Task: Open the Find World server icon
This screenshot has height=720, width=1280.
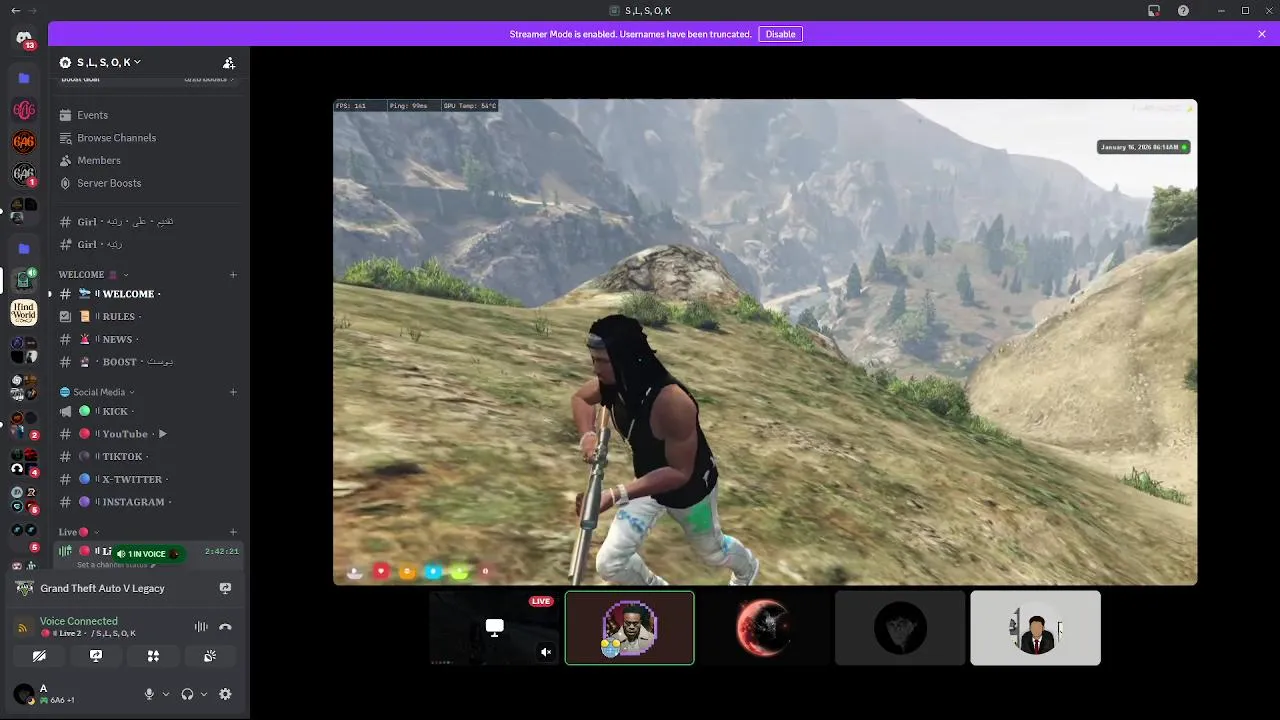Action: click(x=24, y=313)
